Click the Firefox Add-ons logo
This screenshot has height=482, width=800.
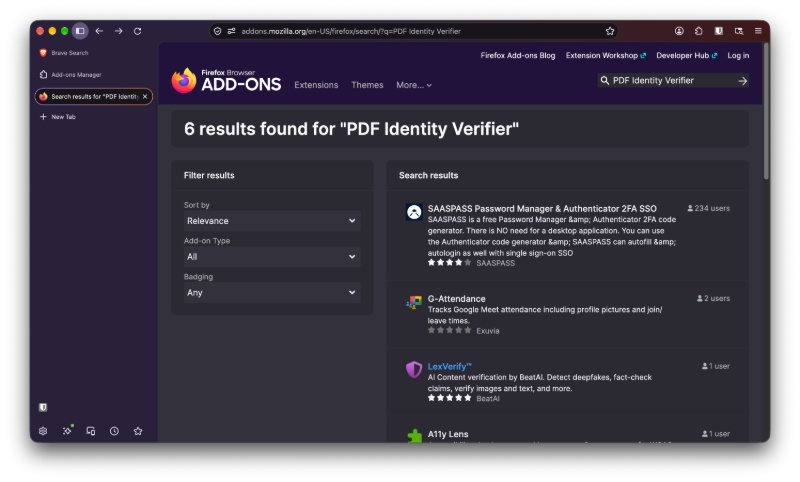click(x=226, y=81)
